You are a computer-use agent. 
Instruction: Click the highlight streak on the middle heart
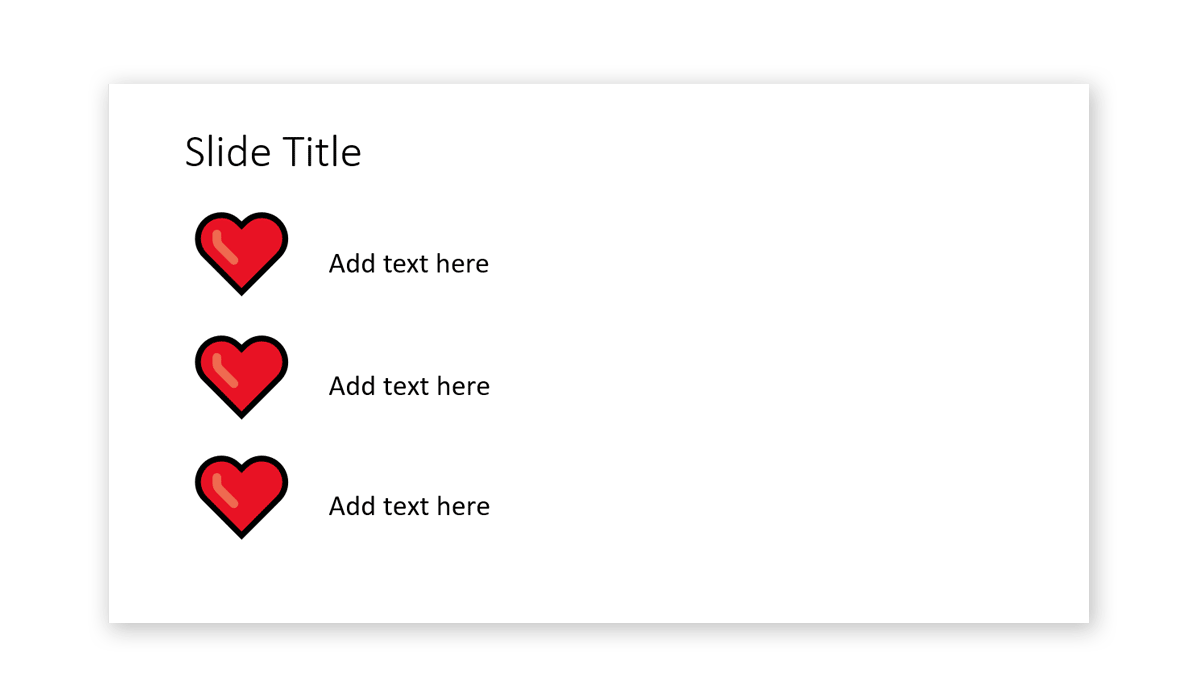click(225, 370)
